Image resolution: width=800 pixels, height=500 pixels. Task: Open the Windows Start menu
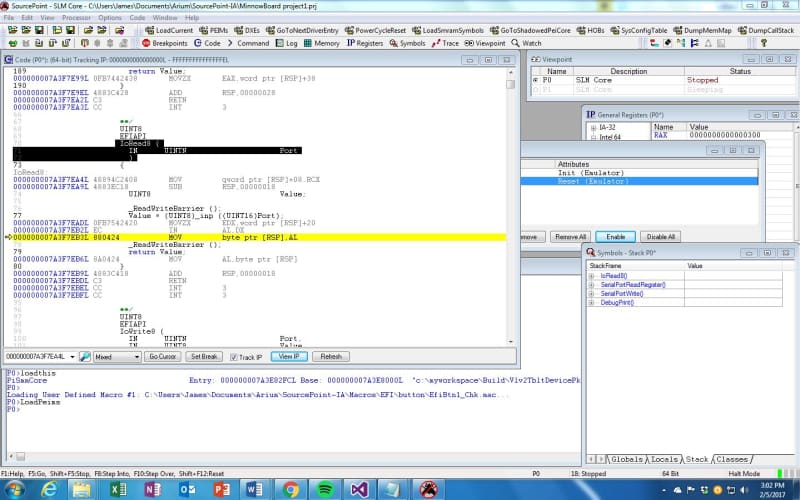tap(14, 490)
